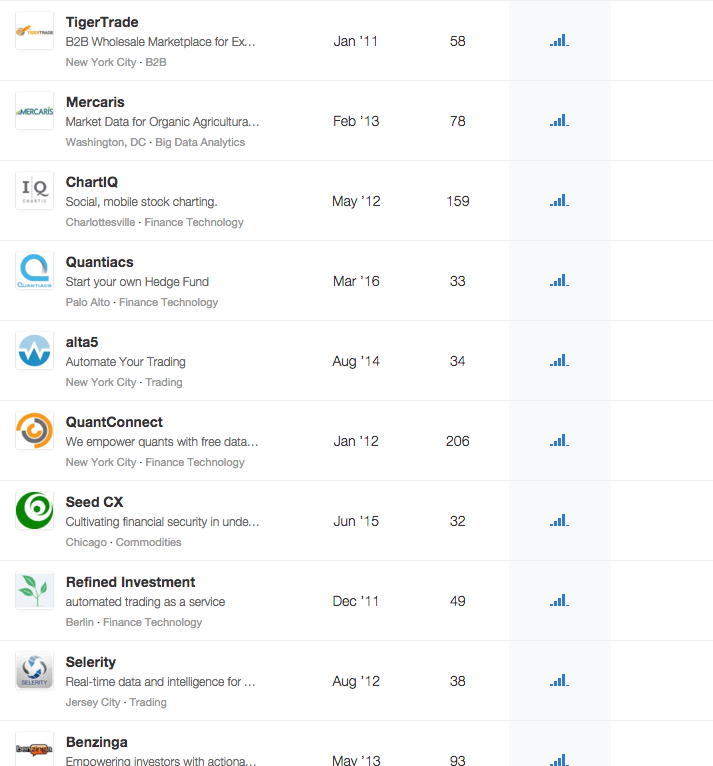This screenshot has height=766, width=713.
Task: Open the Refined Investment plant logo
Action: (34, 591)
